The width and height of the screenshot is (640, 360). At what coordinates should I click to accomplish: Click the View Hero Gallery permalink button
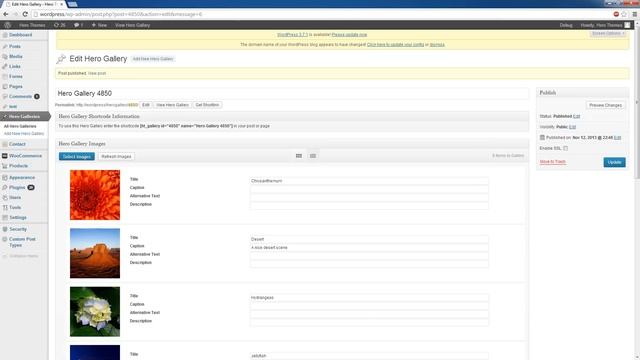pos(172,105)
